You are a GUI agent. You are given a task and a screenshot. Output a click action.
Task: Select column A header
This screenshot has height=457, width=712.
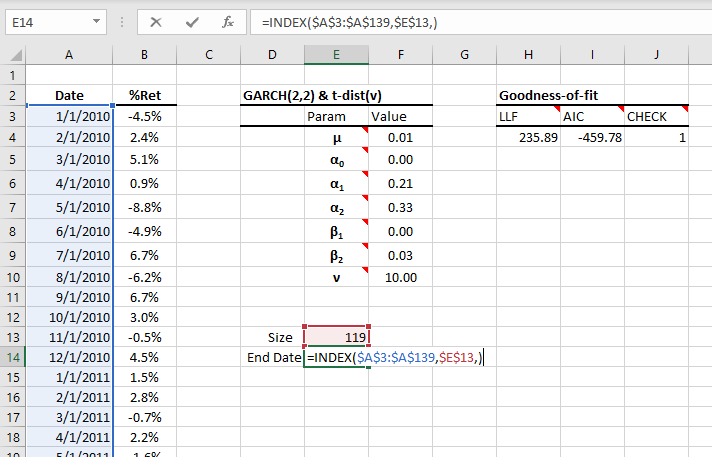pos(69,55)
